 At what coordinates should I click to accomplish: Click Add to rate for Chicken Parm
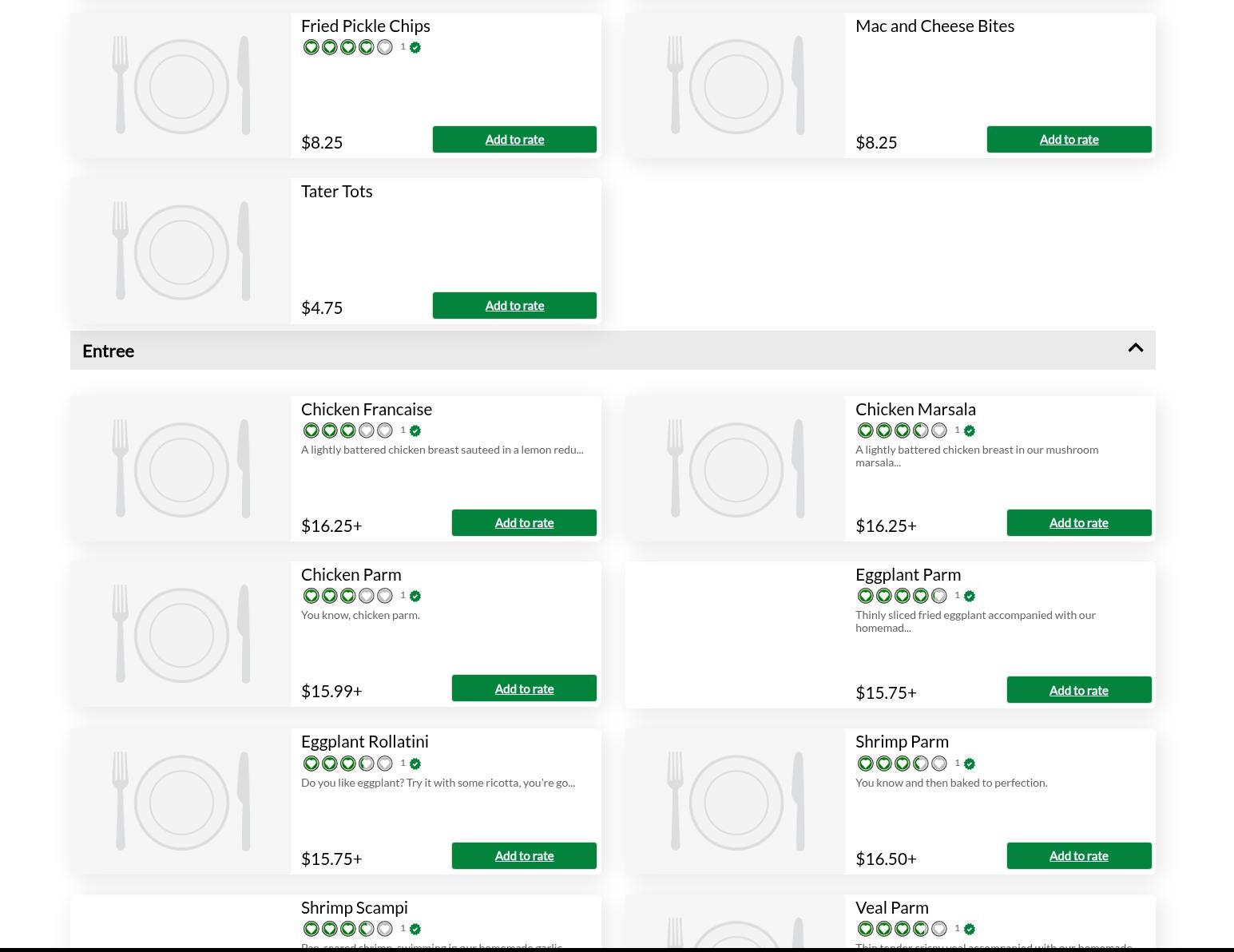tap(524, 688)
